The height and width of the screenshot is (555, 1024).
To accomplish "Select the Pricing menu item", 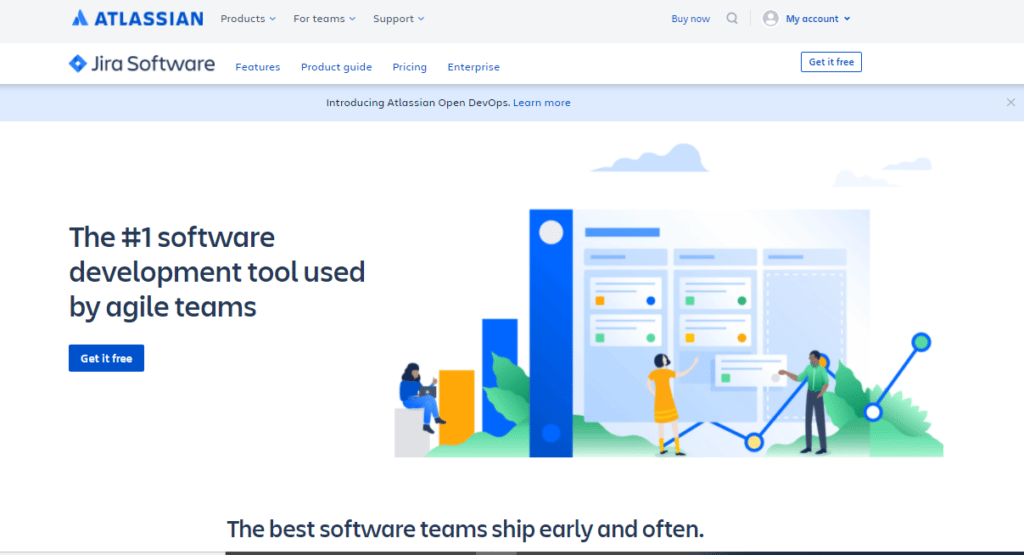I will tap(409, 67).
